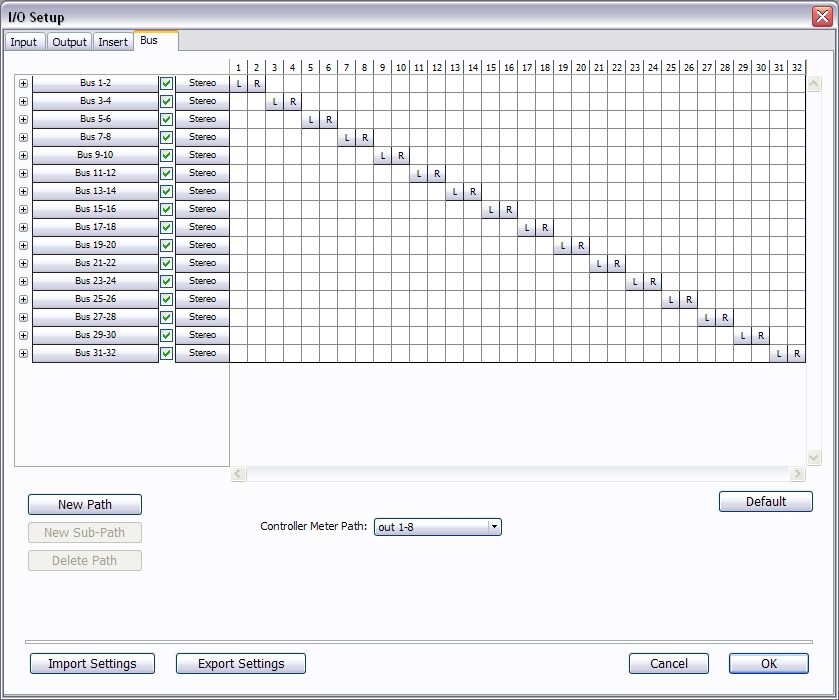Switch to the Insert tab
Image resolution: width=839 pixels, height=700 pixels.
(x=113, y=42)
